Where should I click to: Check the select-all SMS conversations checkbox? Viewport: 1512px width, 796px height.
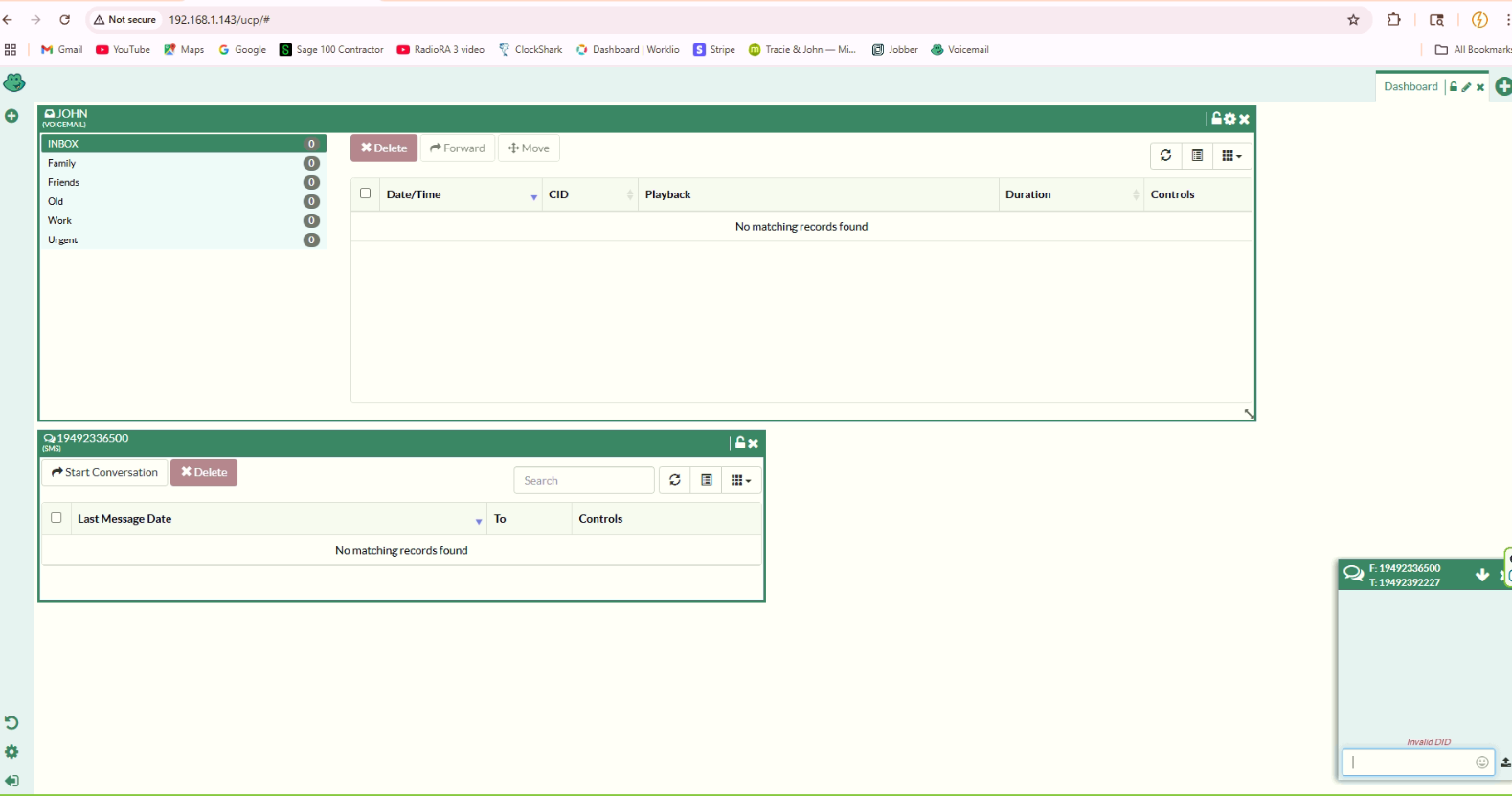56,518
